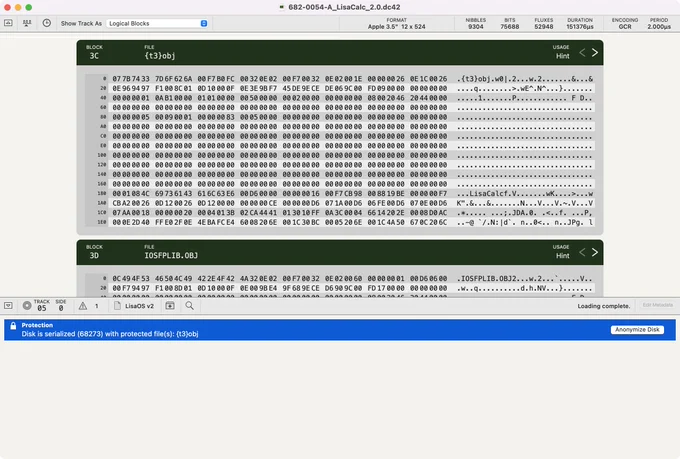Toggle the bottom panel disclosure icon
The width and height of the screenshot is (680, 459).
[8, 305]
